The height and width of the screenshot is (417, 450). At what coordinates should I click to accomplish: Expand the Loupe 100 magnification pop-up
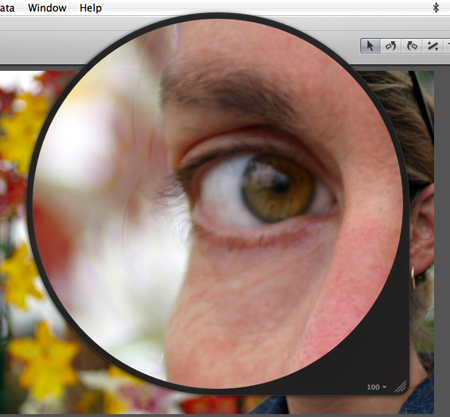pos(377,387)
